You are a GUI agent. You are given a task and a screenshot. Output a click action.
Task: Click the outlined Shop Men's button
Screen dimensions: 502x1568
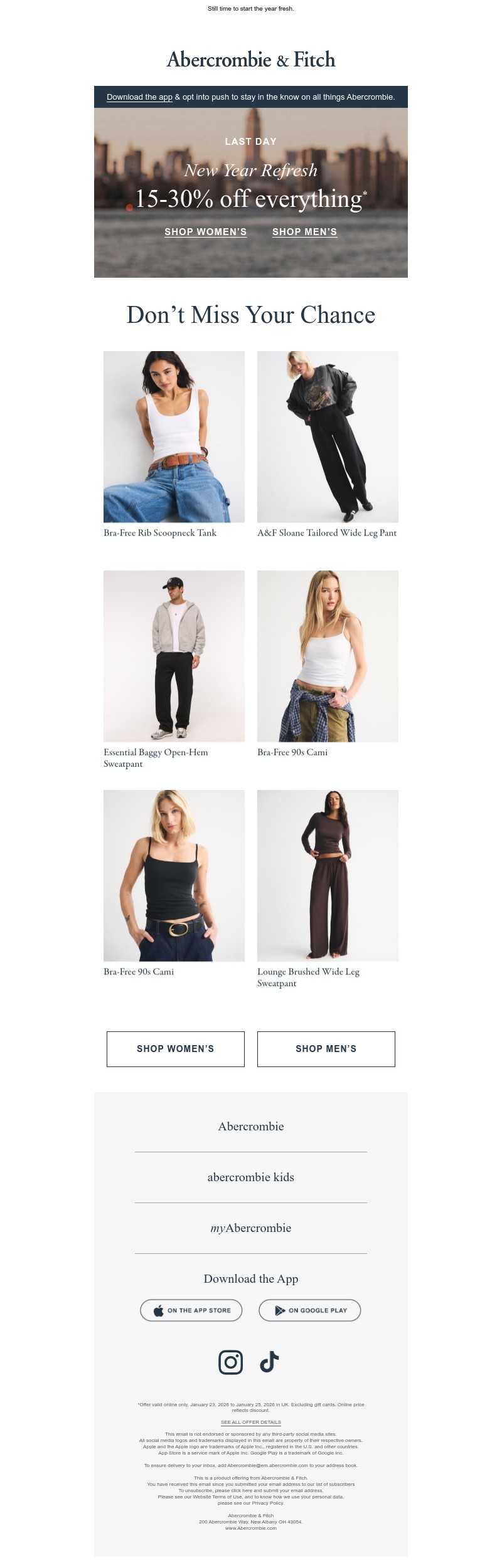point(326,1049)
